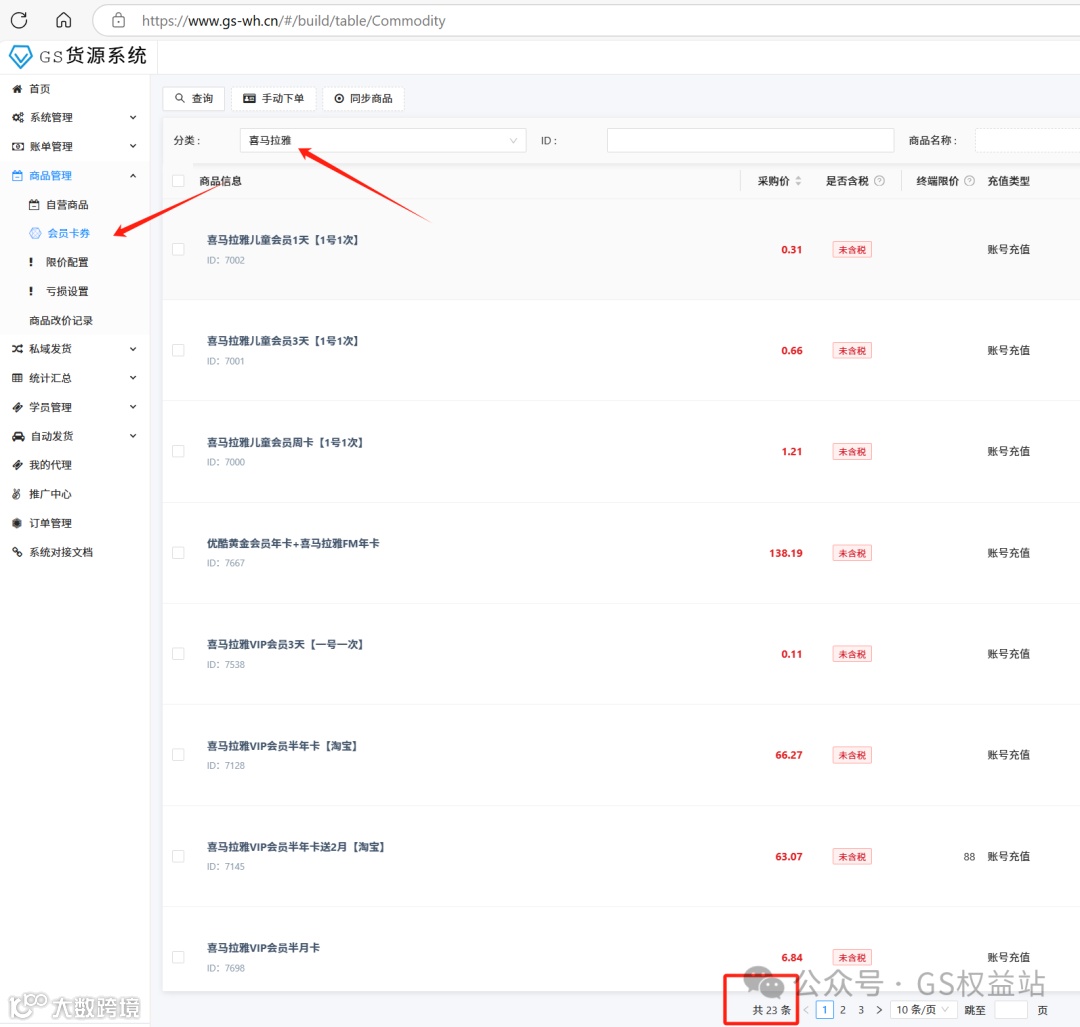Click the price value 138.19

786,553
